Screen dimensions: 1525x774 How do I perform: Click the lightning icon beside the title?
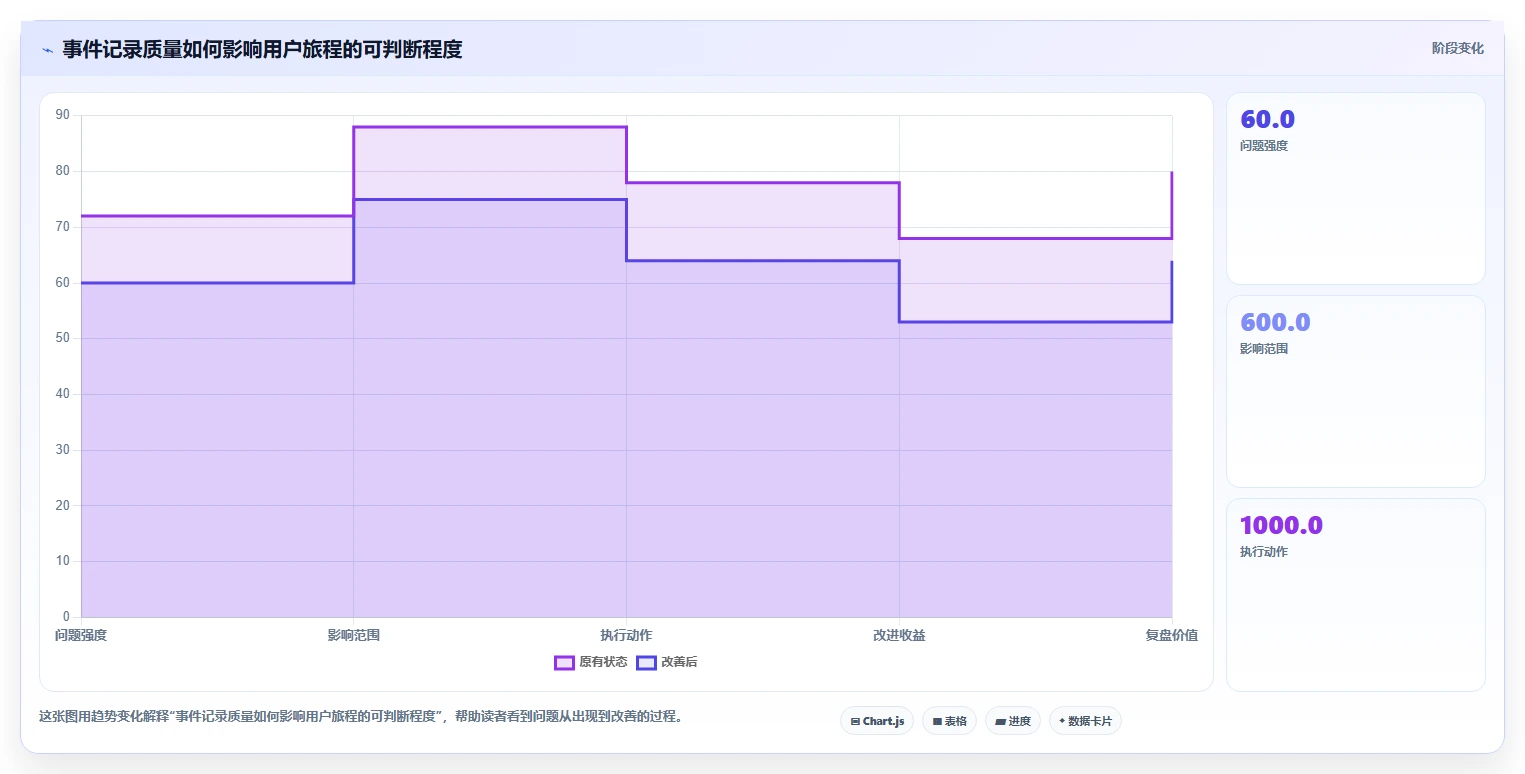point(47,49)
